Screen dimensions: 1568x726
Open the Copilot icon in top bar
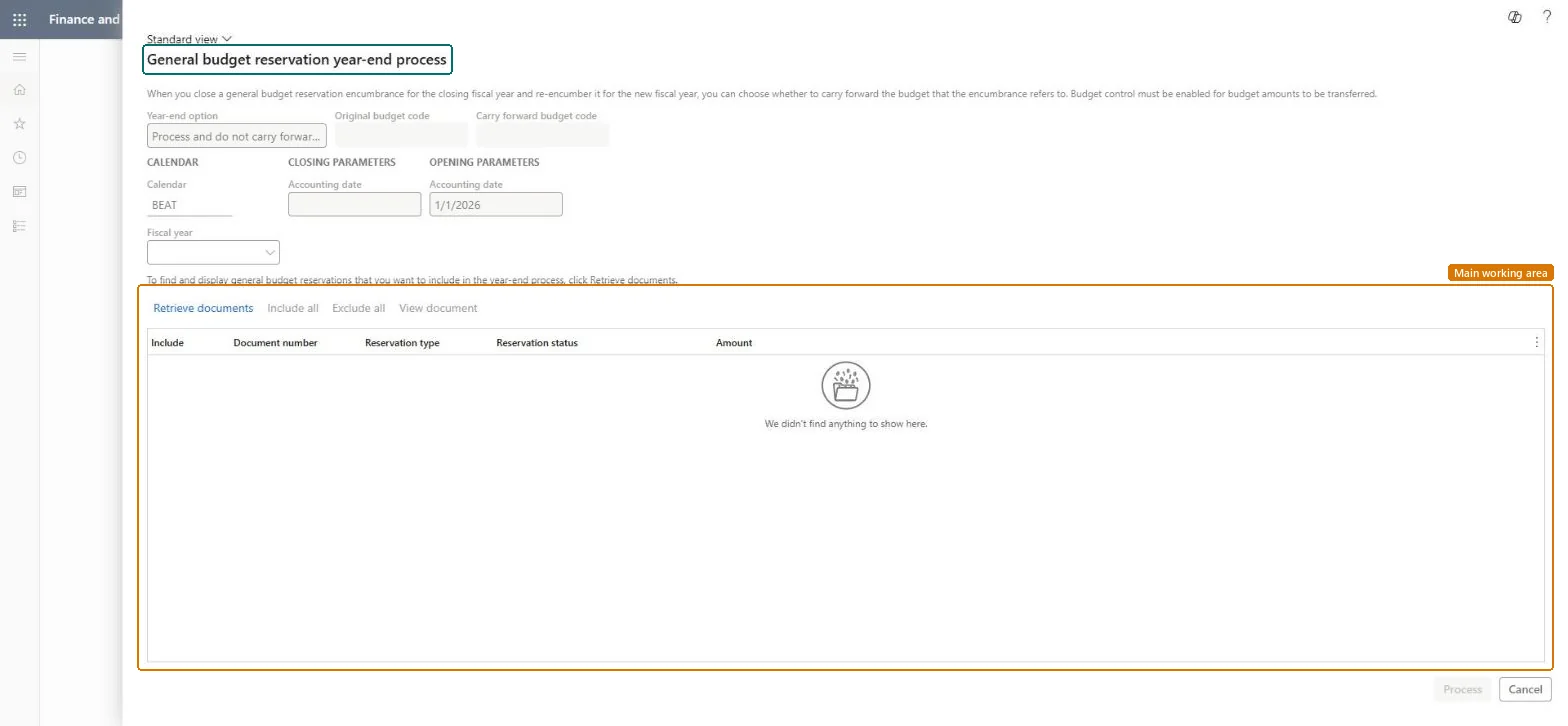1515,17
